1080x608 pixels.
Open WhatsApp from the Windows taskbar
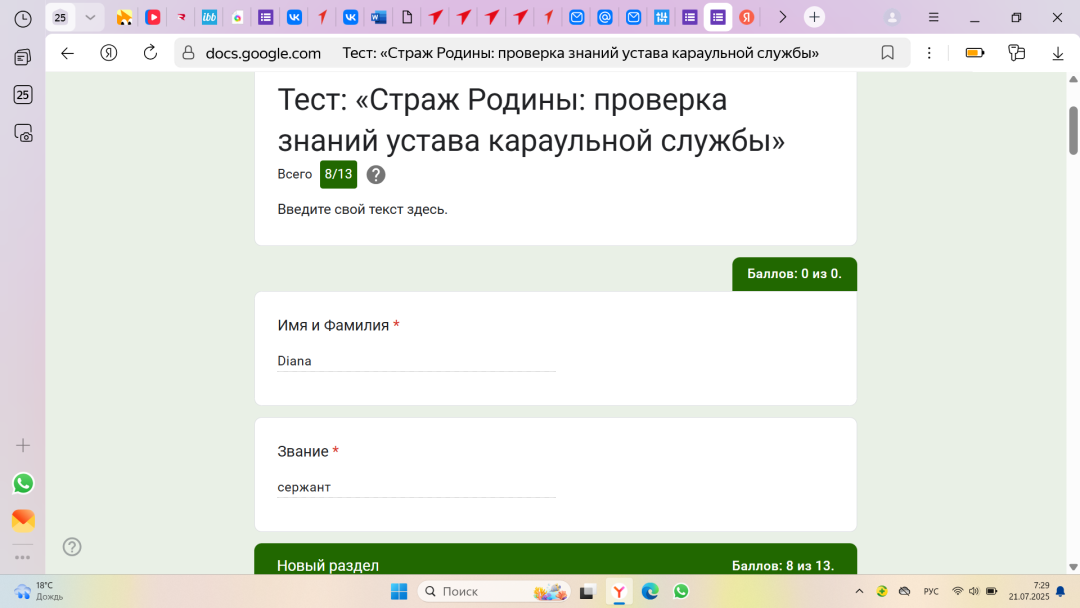point(681,591)
